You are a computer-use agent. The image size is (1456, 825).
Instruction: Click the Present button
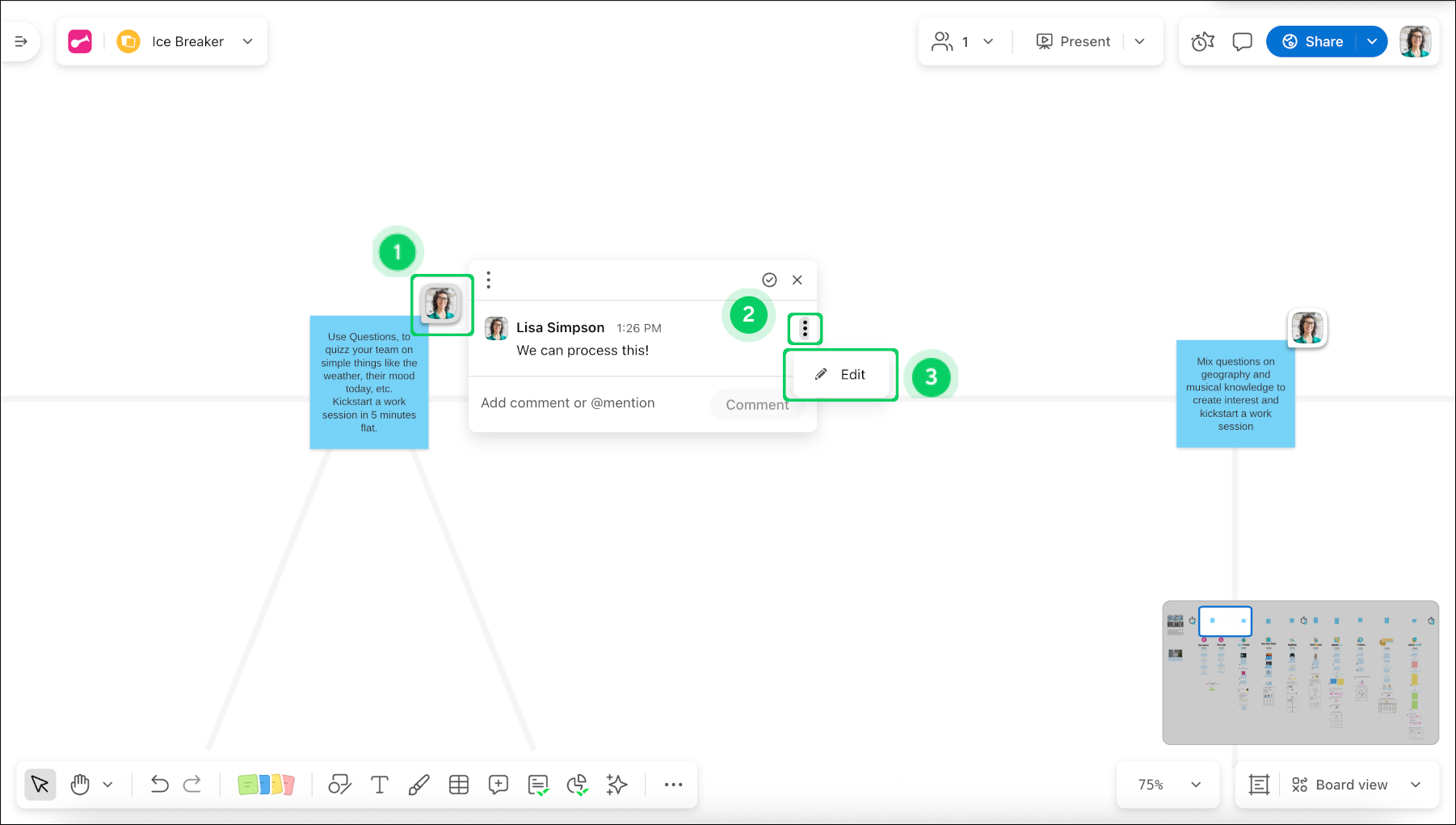[x=1073, y=41]
